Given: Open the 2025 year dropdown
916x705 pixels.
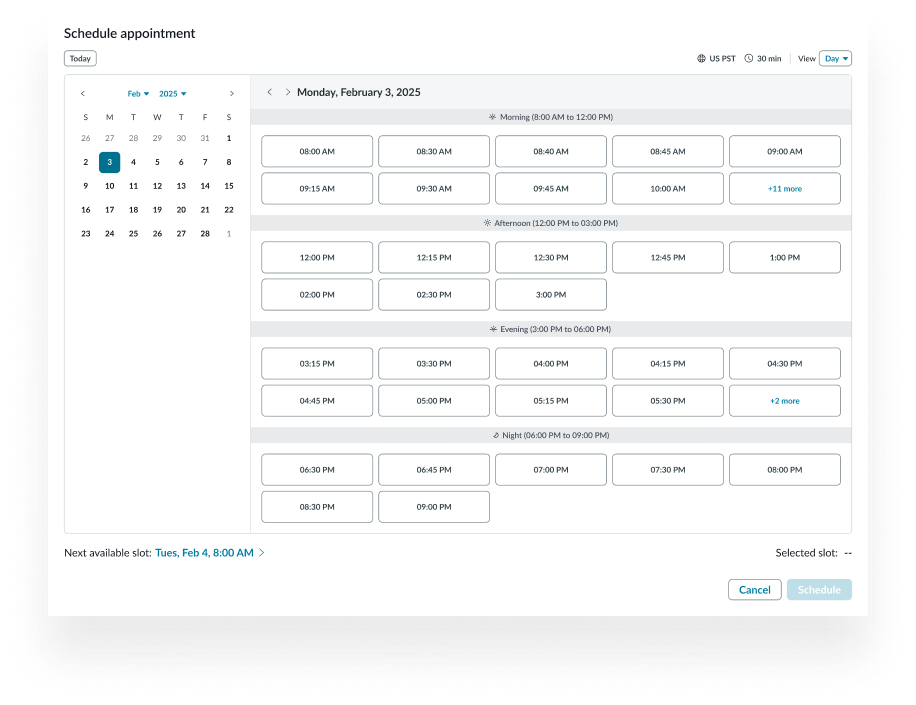Looking at the screenshot, I should pos(172,93).
